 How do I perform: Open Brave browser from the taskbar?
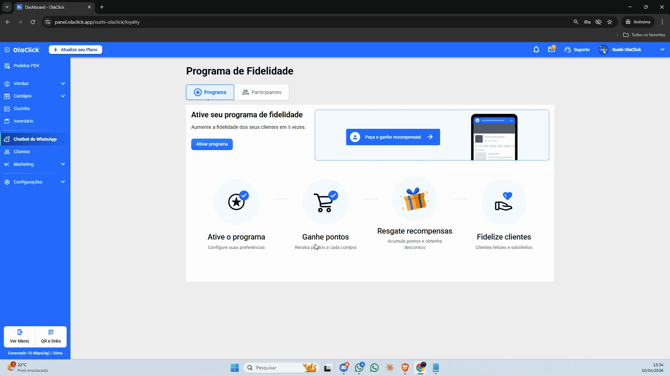click(405, 367)
